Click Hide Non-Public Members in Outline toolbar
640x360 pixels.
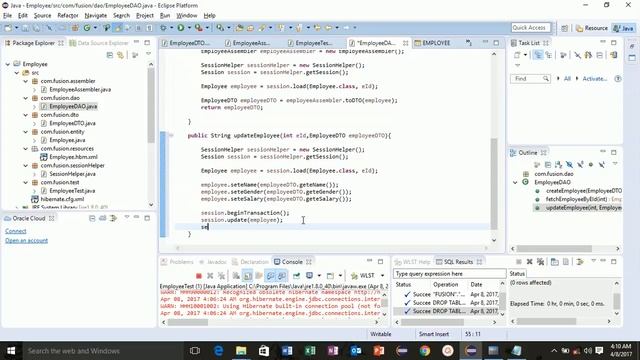point(591,164)
